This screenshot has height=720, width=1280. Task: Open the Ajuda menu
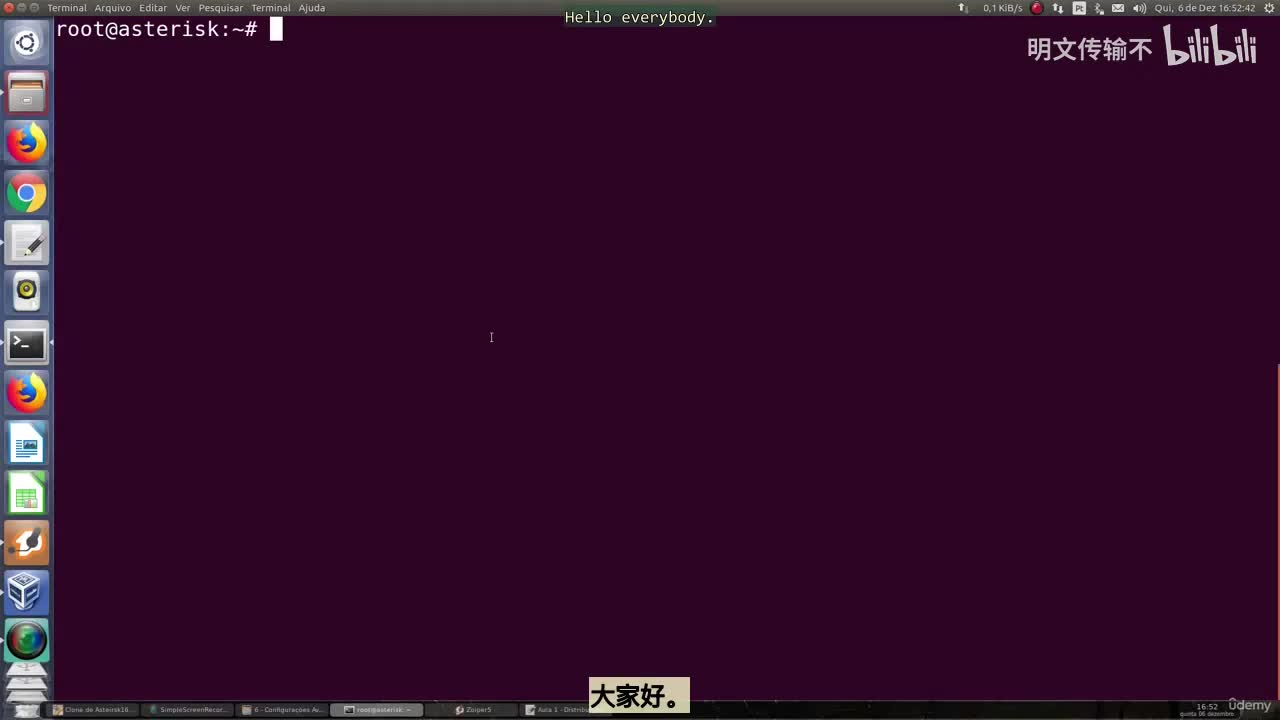tap(312, 8)
